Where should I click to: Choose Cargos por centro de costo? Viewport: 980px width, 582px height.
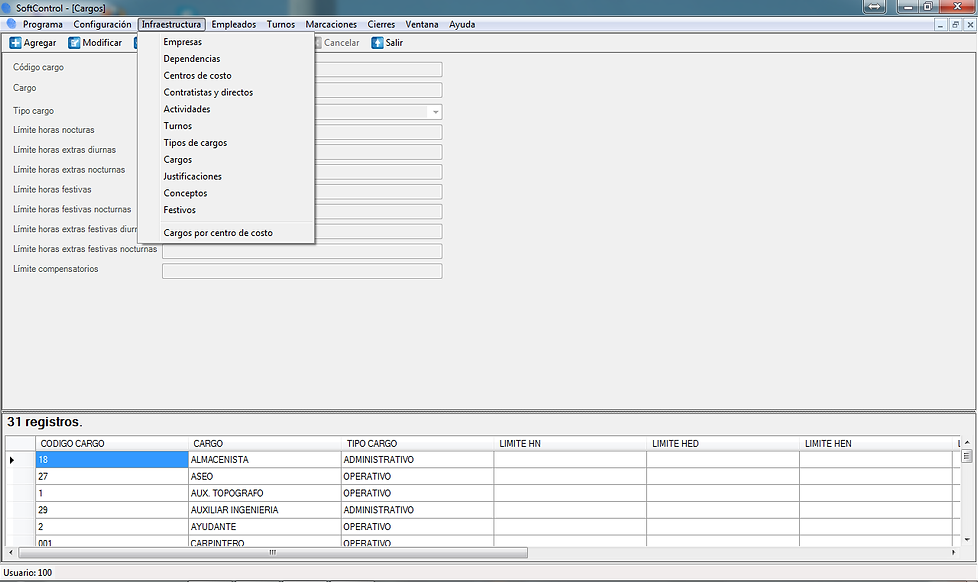[x=226, y=233]
